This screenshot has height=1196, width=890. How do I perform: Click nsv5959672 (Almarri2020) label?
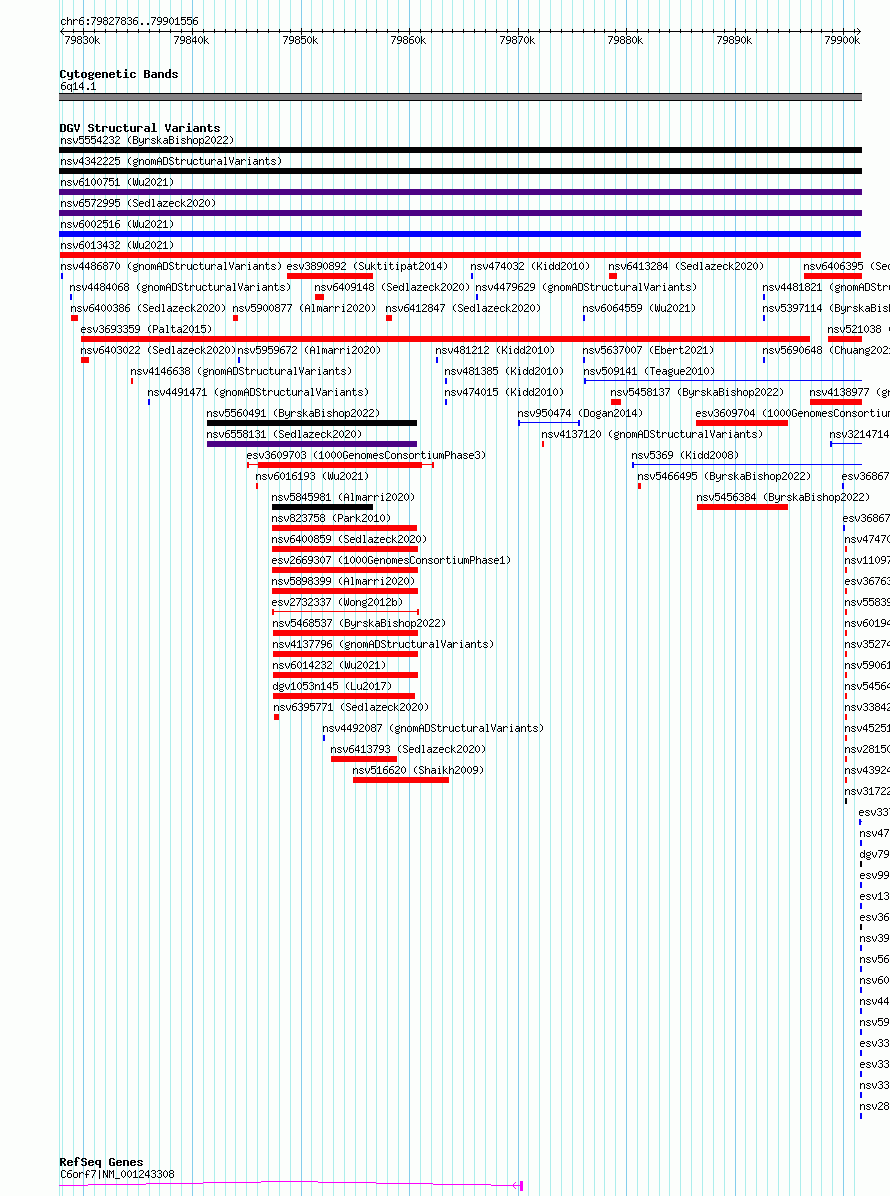pyautogui.click(x=309, y=350)
